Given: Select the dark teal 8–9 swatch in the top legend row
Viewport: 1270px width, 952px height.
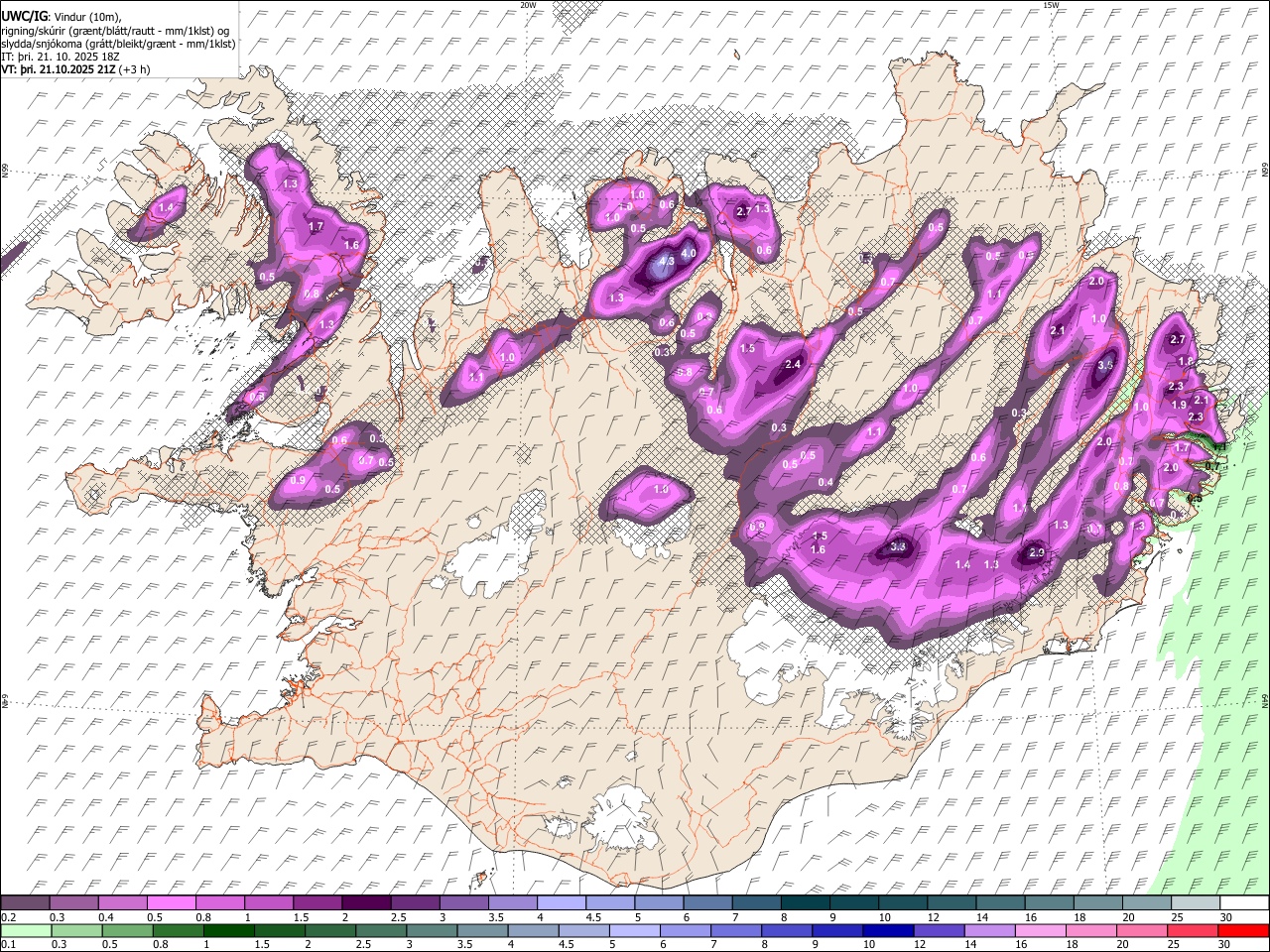Looking at the screenshot, I should (805, 902).
